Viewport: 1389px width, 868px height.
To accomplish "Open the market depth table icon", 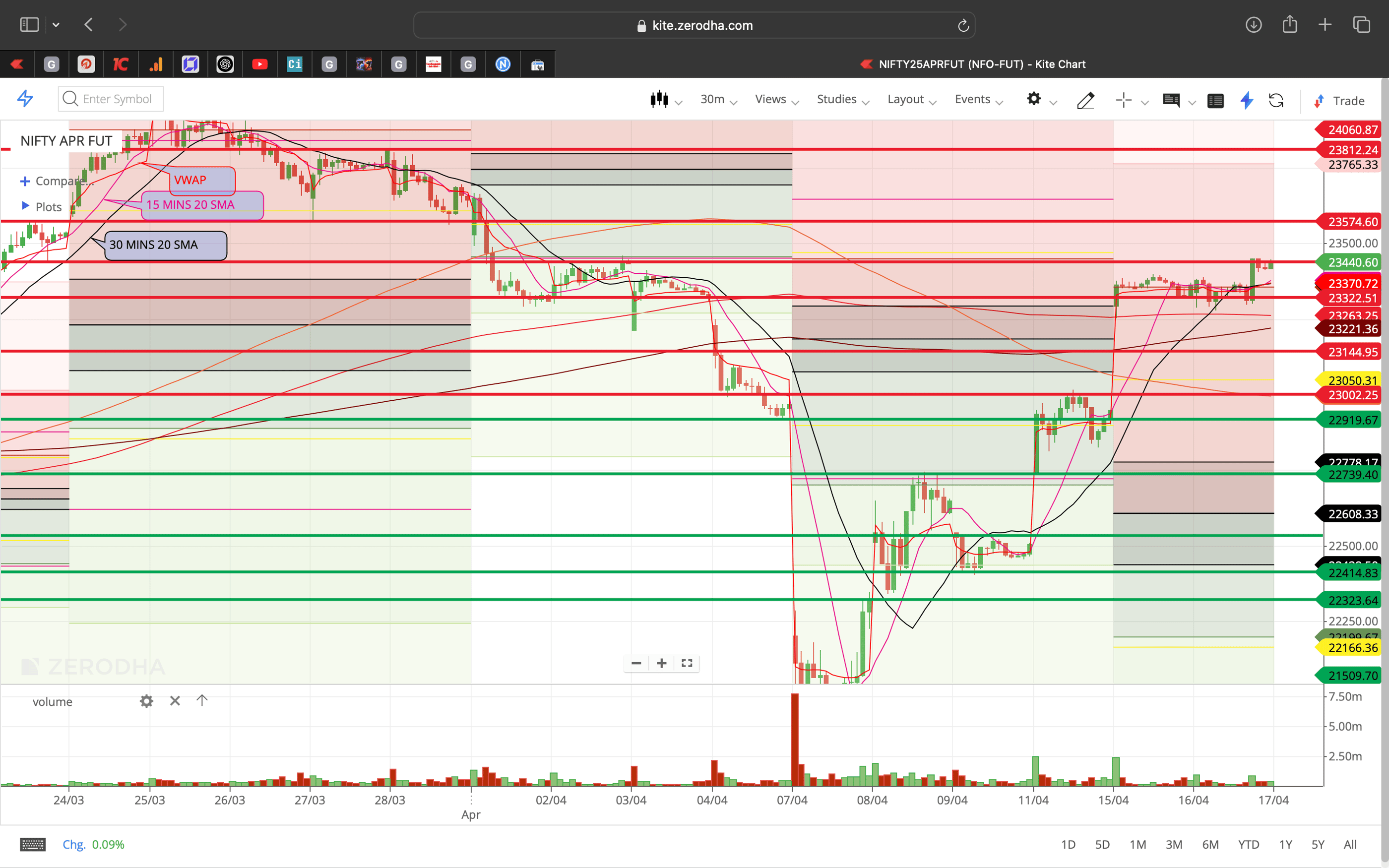I will (x=1216, y=101).
